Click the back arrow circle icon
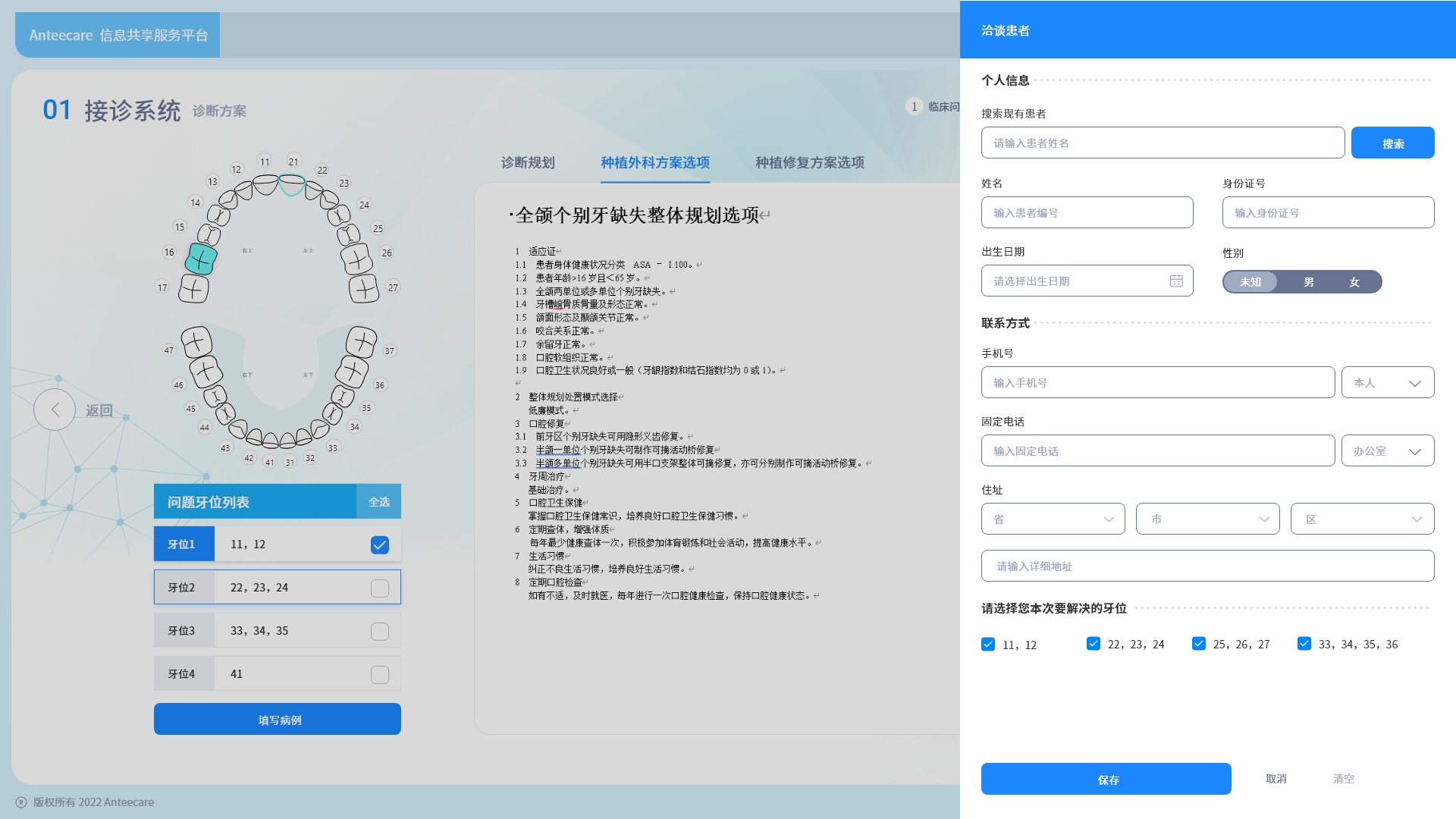The width and height of the screenshot is (1456, 819). coord(55,410)
